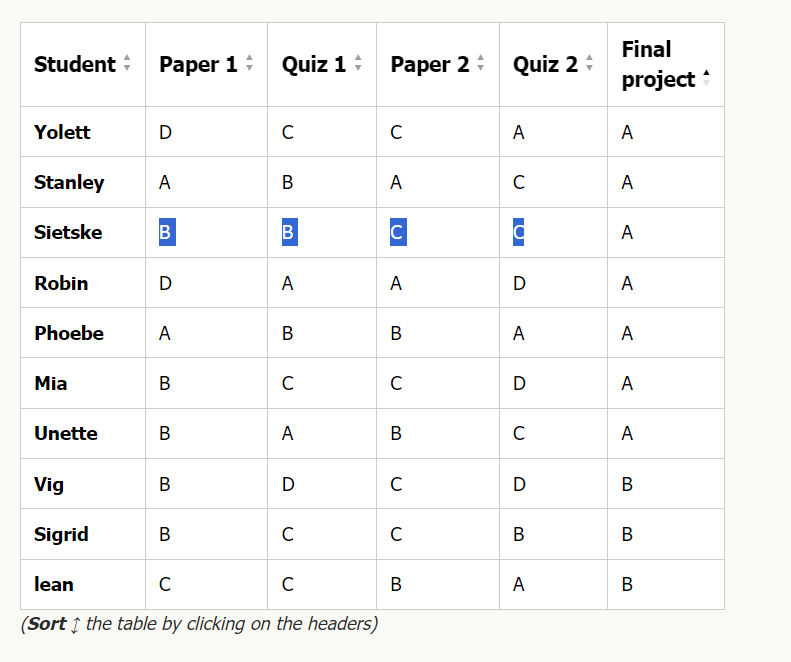This screenshot has height=662, width=791.
Task: Click Robin's name cell
Action: coord(61,283)
